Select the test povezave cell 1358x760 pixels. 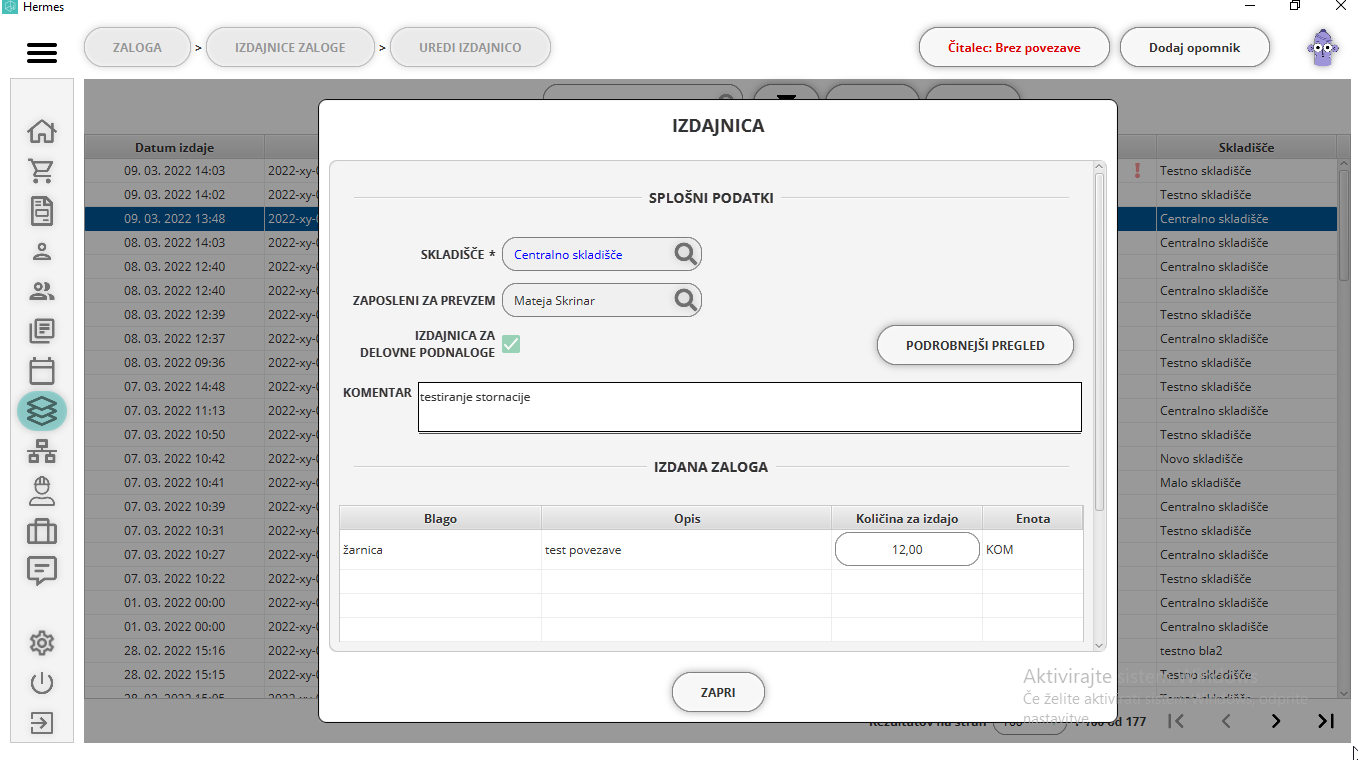[687, 549]
